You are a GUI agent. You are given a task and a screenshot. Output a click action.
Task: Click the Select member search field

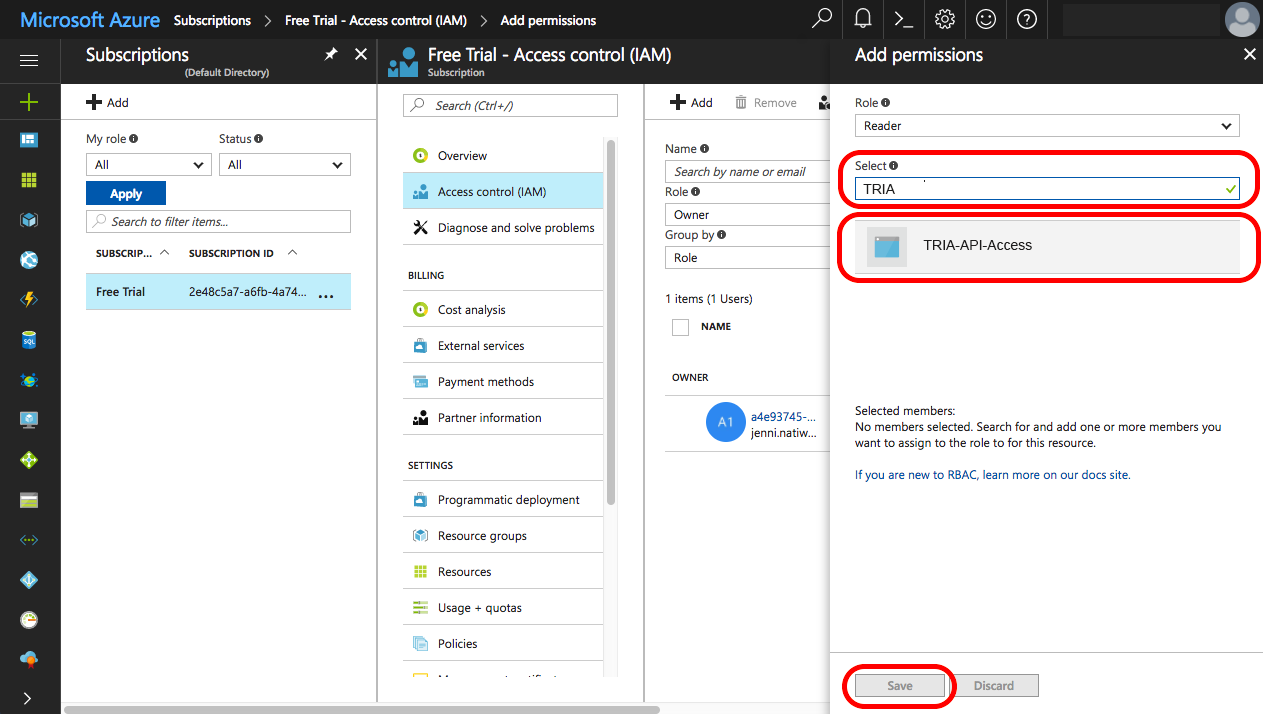pos(1047,189)
